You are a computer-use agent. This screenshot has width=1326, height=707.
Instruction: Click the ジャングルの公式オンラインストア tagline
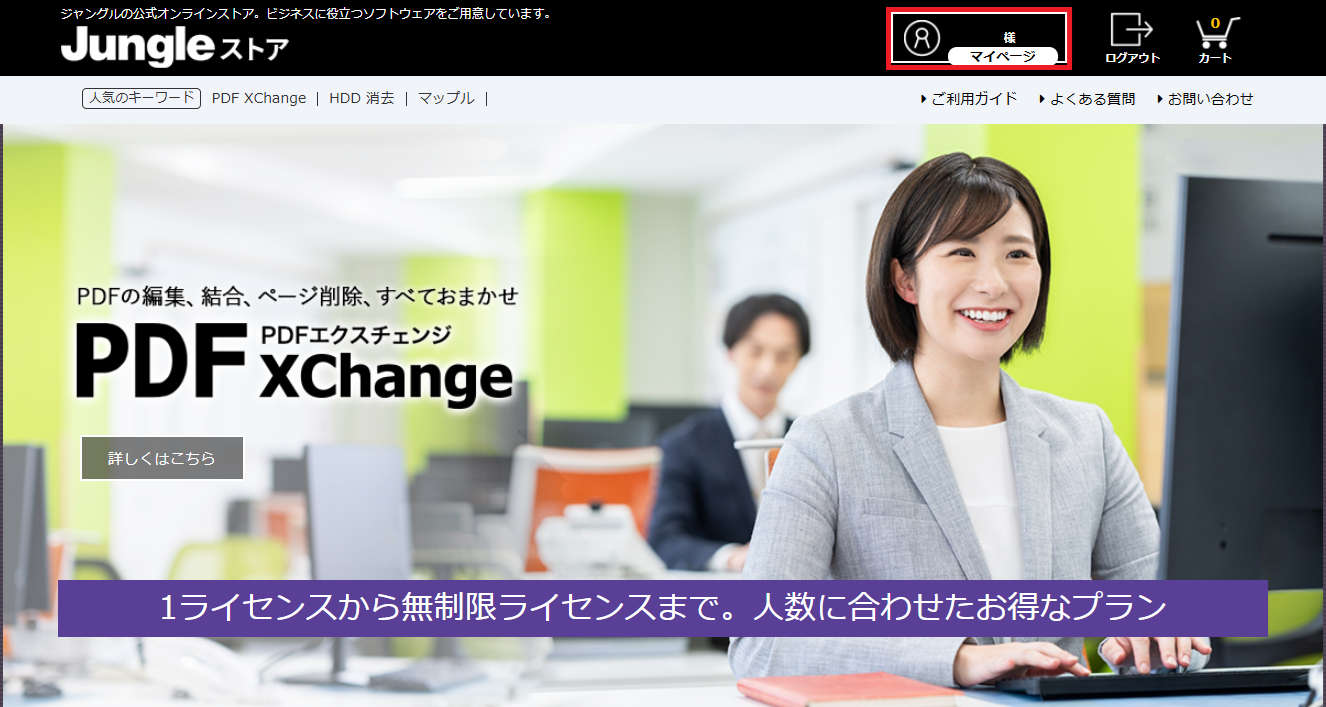point(306,14)
